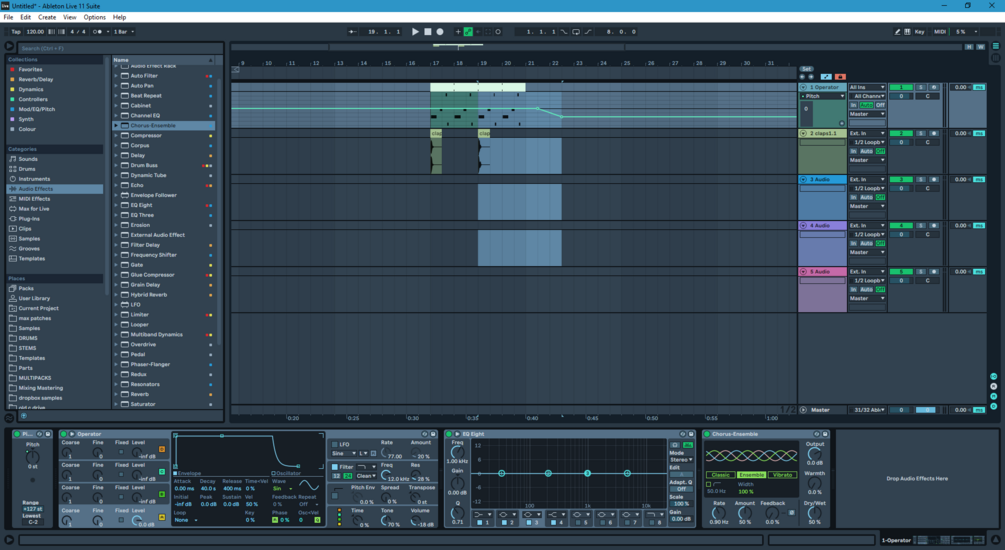The image size is (1005, 550).
Task: Arm the 2 claps1.1 track for recording
Action: (933, 133)
